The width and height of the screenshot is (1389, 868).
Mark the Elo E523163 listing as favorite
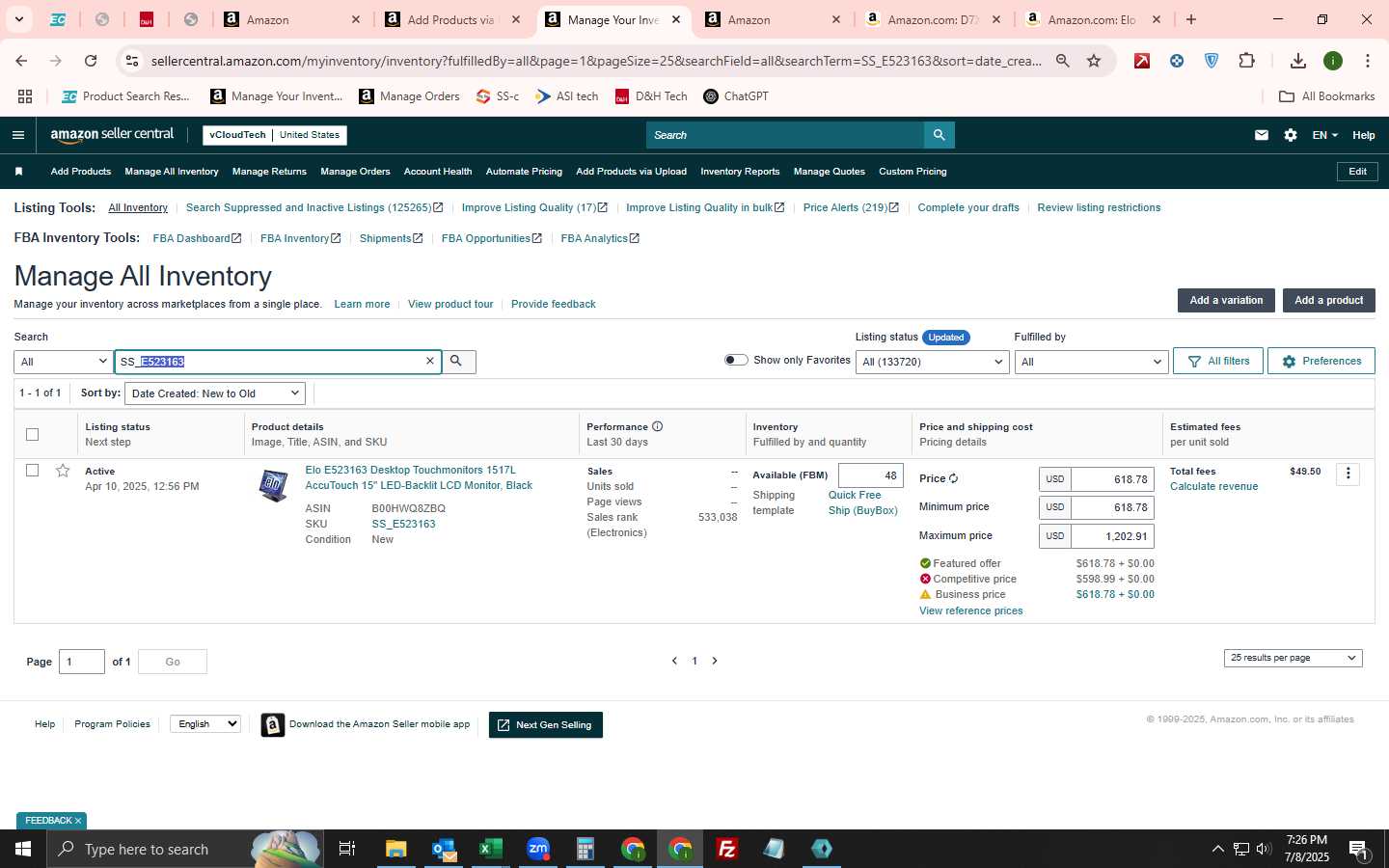click(x=63, y=471)
